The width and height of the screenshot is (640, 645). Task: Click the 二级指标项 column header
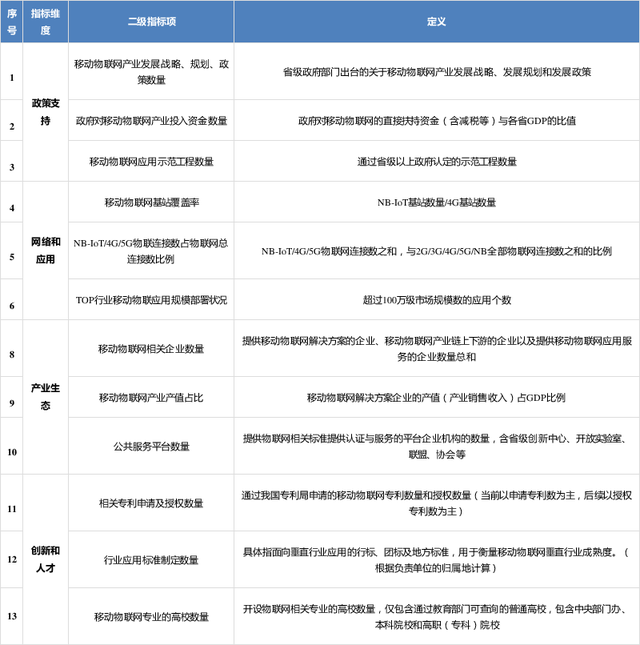coord(151,21)
